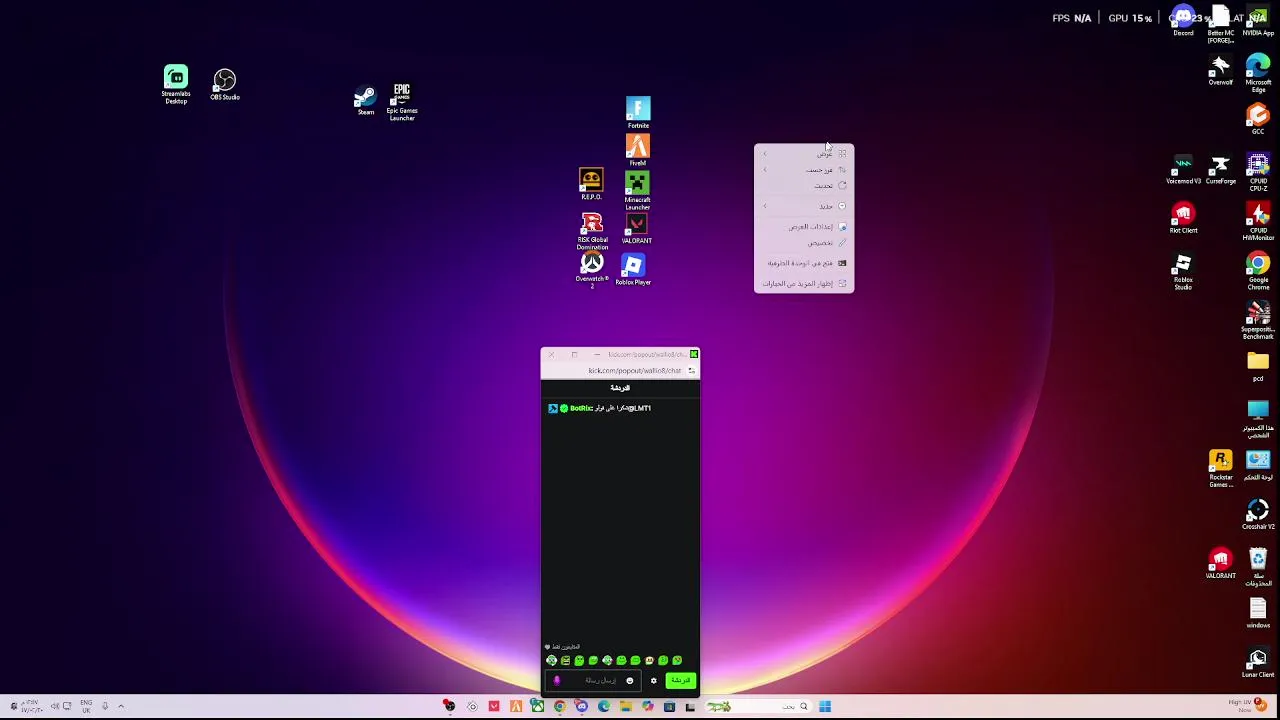
Task: Open File Explorer from the taskbar
Action: (x=626, y=706)
